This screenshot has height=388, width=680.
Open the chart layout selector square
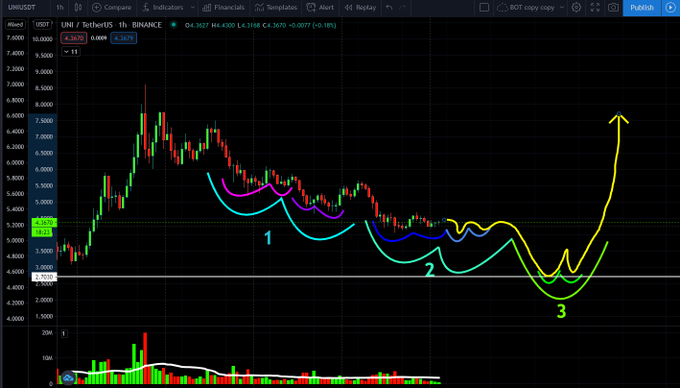click(484, 7)
